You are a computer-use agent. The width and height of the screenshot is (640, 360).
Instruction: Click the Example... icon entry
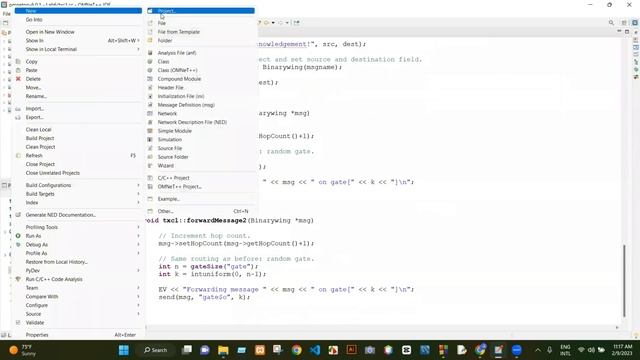point(150,199)
